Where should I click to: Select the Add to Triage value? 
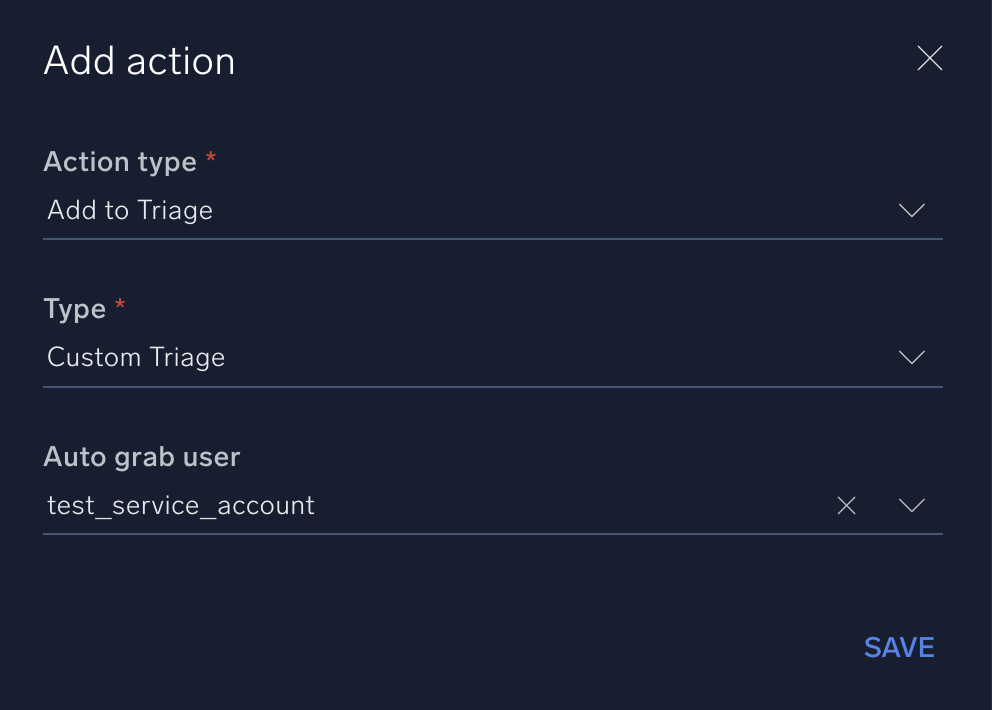click(x=130, y=210)
